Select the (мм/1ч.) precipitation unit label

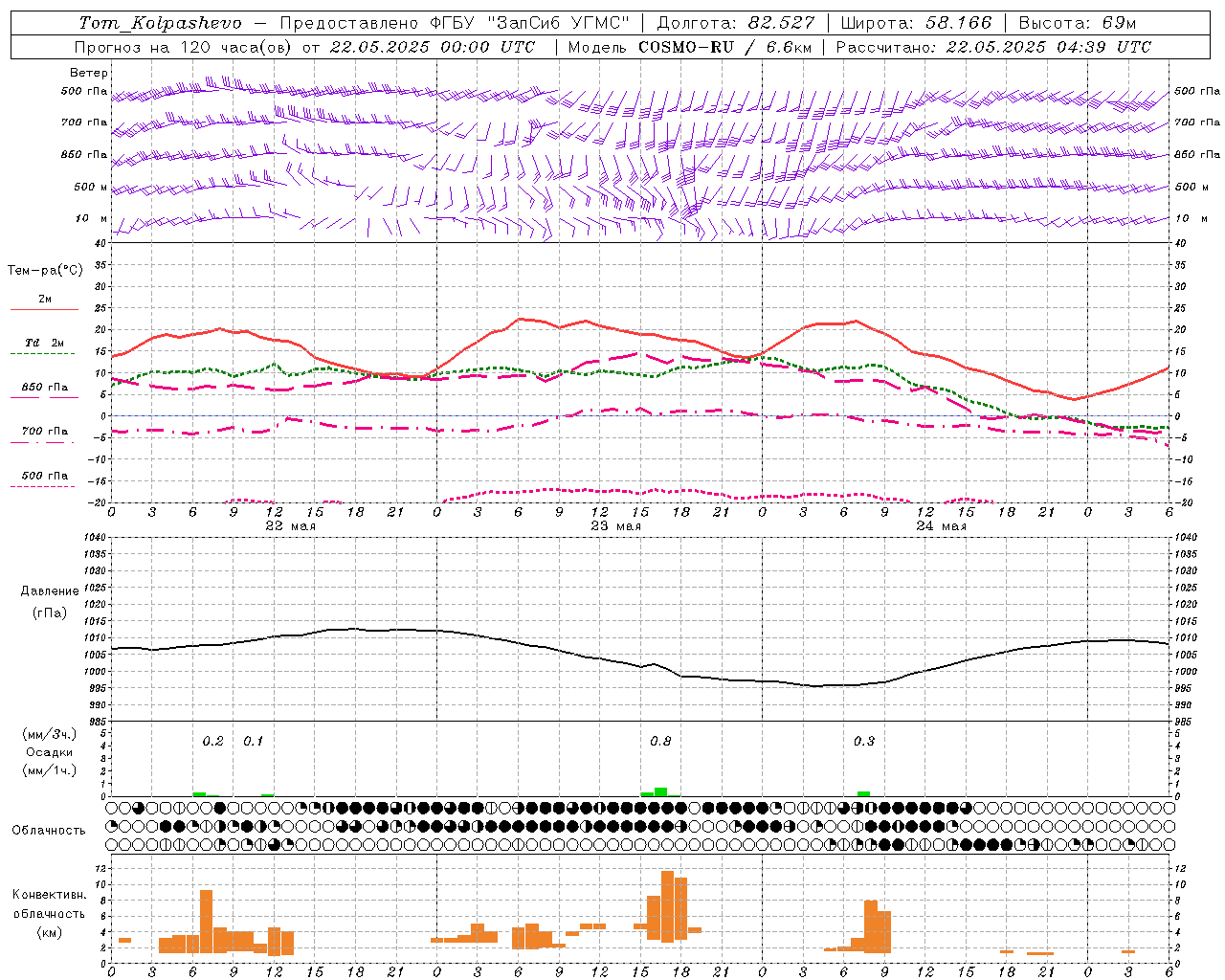pos(49,770)
